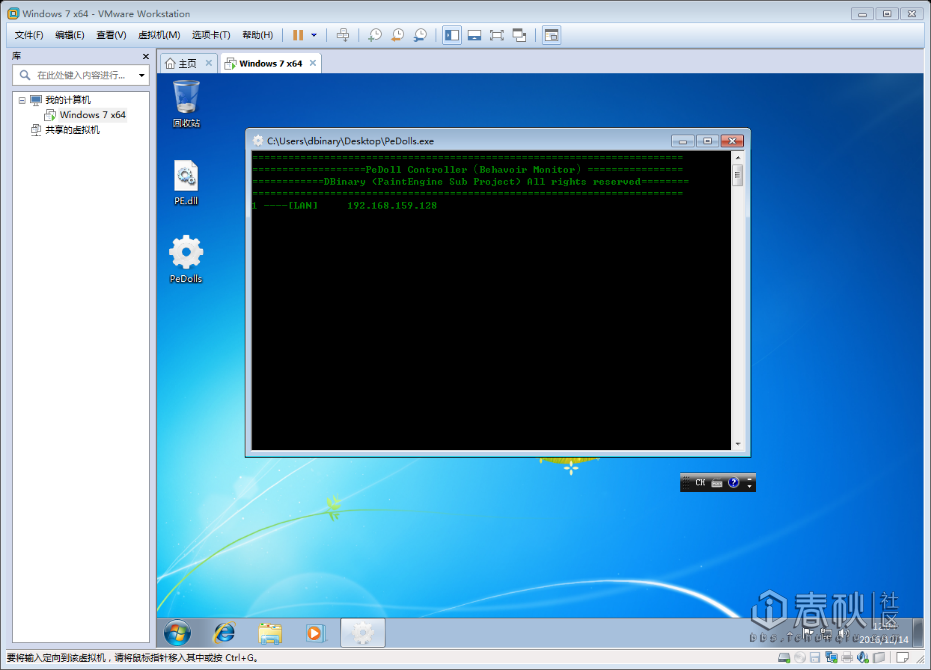This screenshot has width=931, height=670.
Task: Click the sound card status icon
Action: click(863, 658)
